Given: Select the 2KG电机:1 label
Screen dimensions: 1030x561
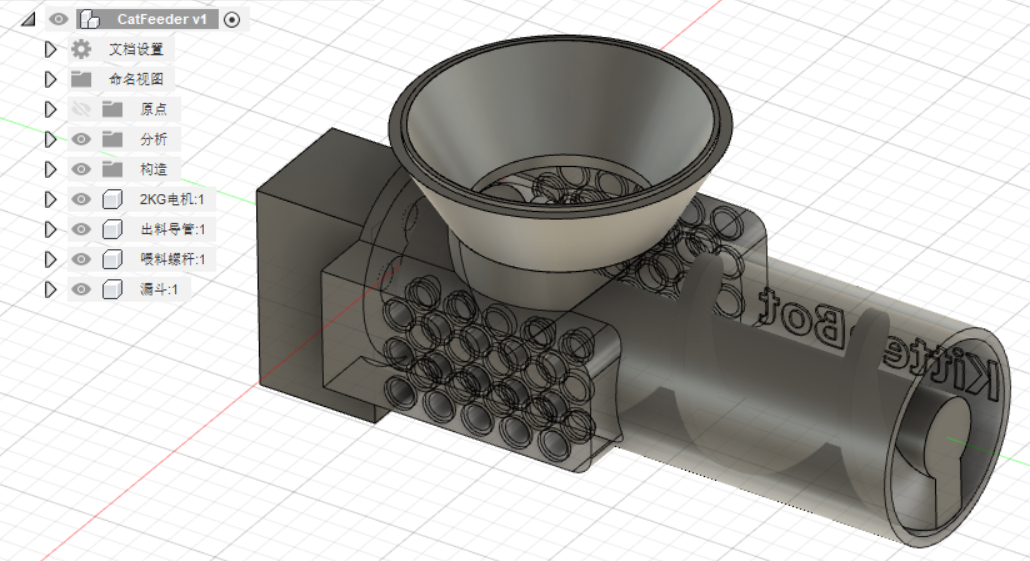Looking at the screenshot, I should [x=172, y=199].
